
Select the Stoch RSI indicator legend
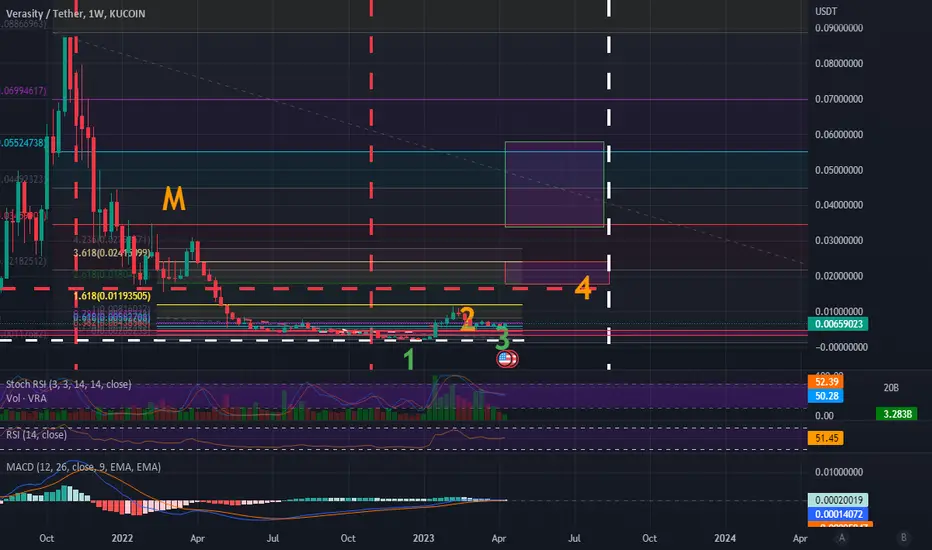(x=68, y=384)
